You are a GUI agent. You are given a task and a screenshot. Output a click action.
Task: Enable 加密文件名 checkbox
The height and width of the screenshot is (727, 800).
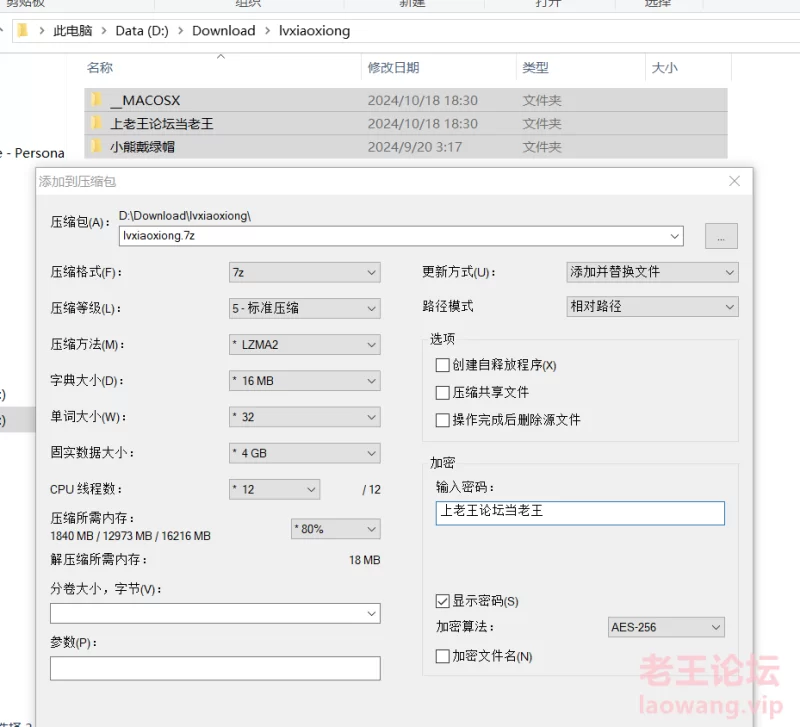[443, 656]
